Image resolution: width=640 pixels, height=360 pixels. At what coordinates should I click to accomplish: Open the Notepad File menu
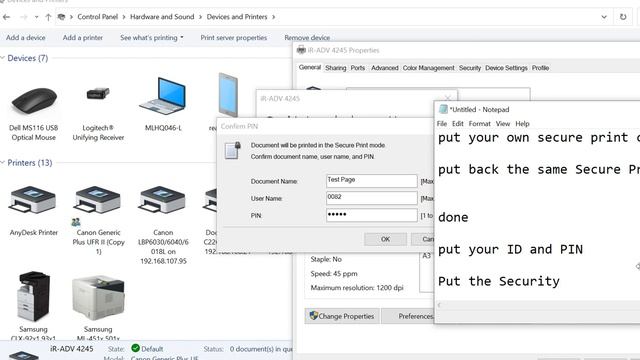coord(442,123)
